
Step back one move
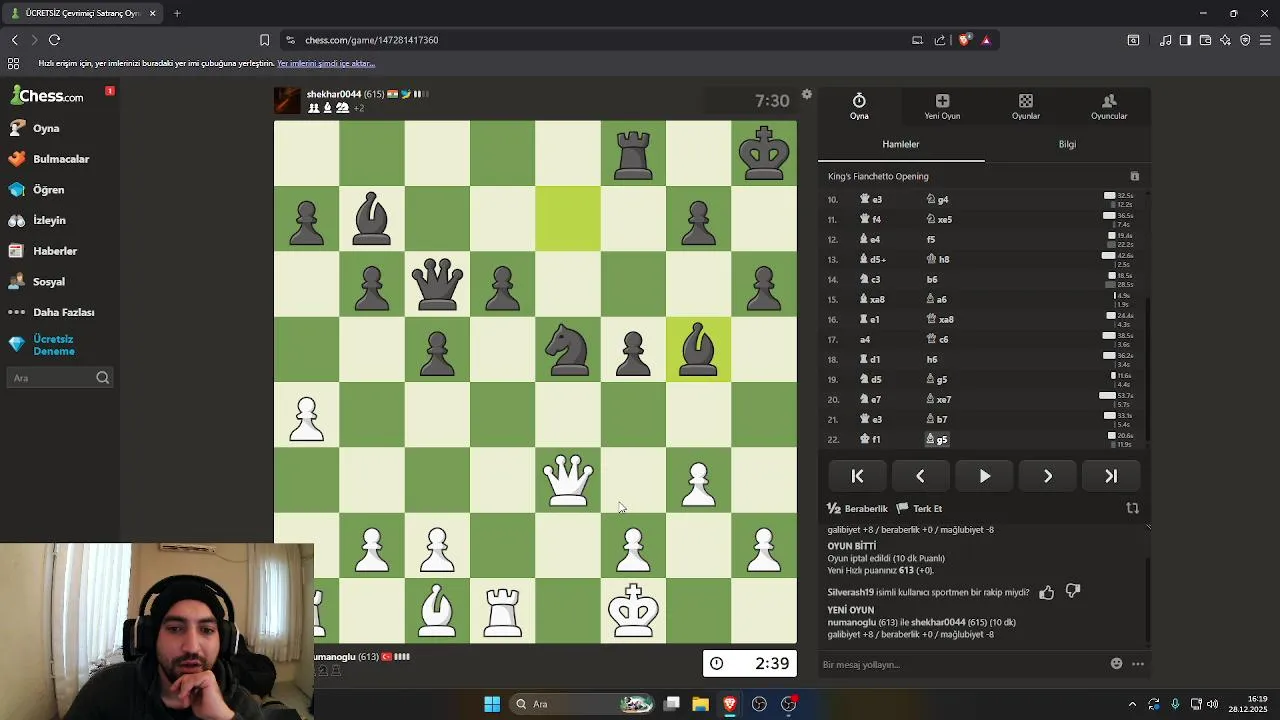(920, 476)
